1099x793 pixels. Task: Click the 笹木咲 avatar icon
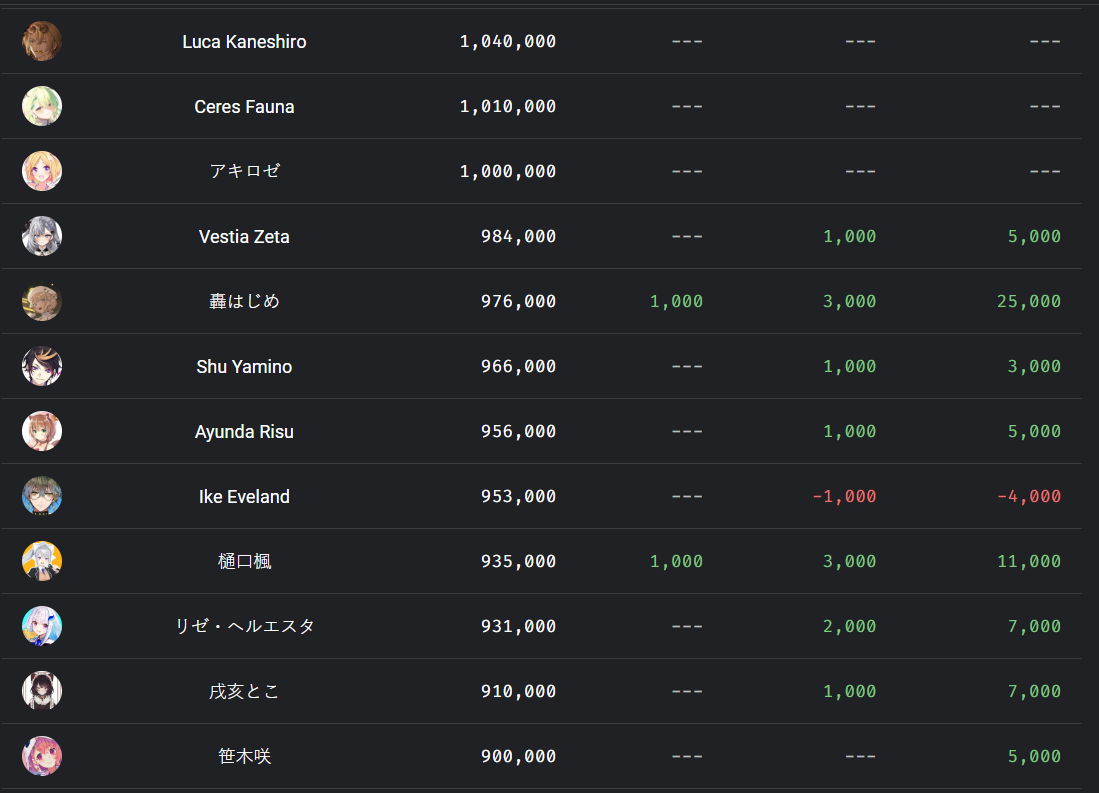pyautogui.click(x=42, y=756)
